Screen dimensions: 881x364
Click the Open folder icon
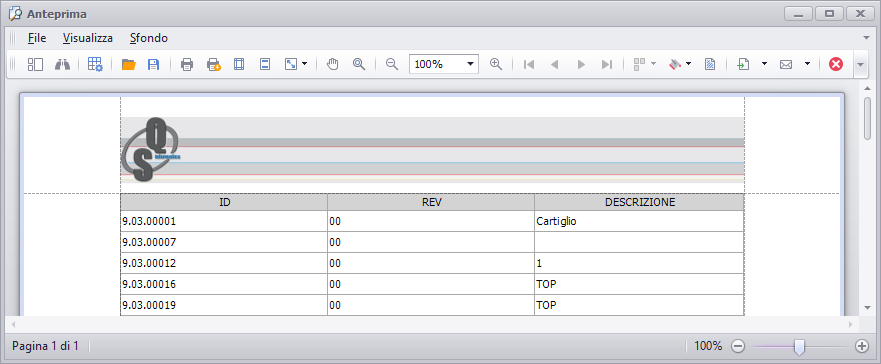[129, 65]
